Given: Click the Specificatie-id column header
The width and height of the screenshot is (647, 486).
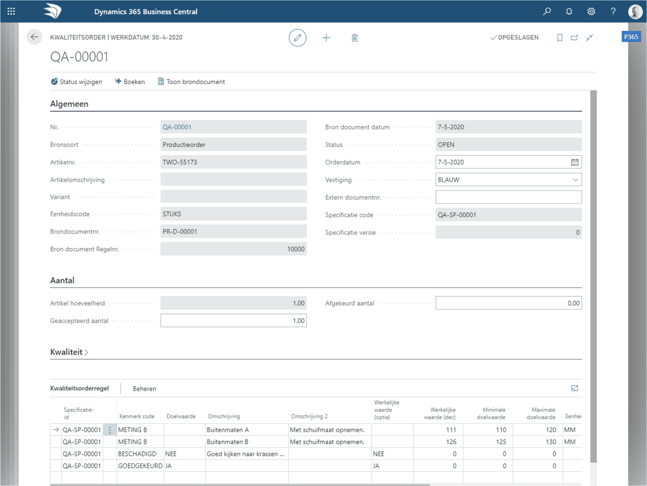Looking at the screenshot, I should [79, 413].
